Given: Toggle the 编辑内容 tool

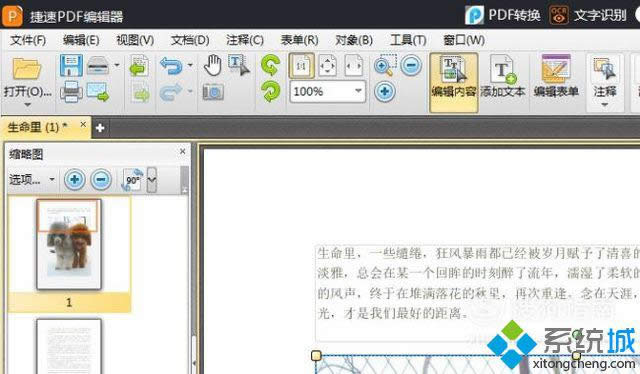Looking at the screenshot, I should click(453, 82).
